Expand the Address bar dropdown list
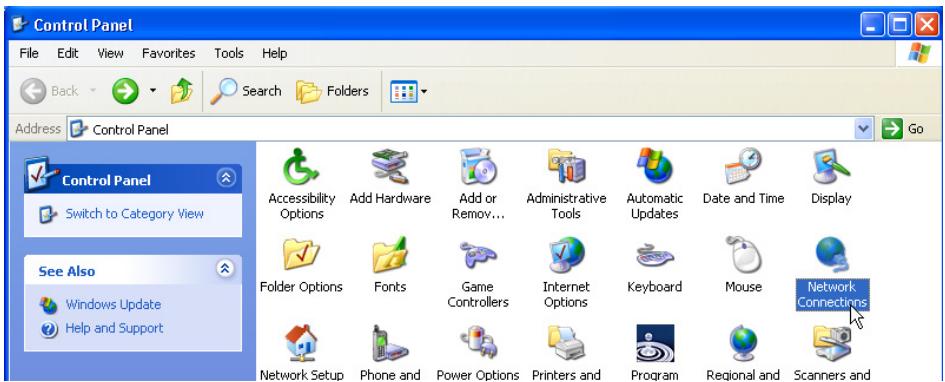Viewport: 945px width, 382px height. tap(864, 129)
